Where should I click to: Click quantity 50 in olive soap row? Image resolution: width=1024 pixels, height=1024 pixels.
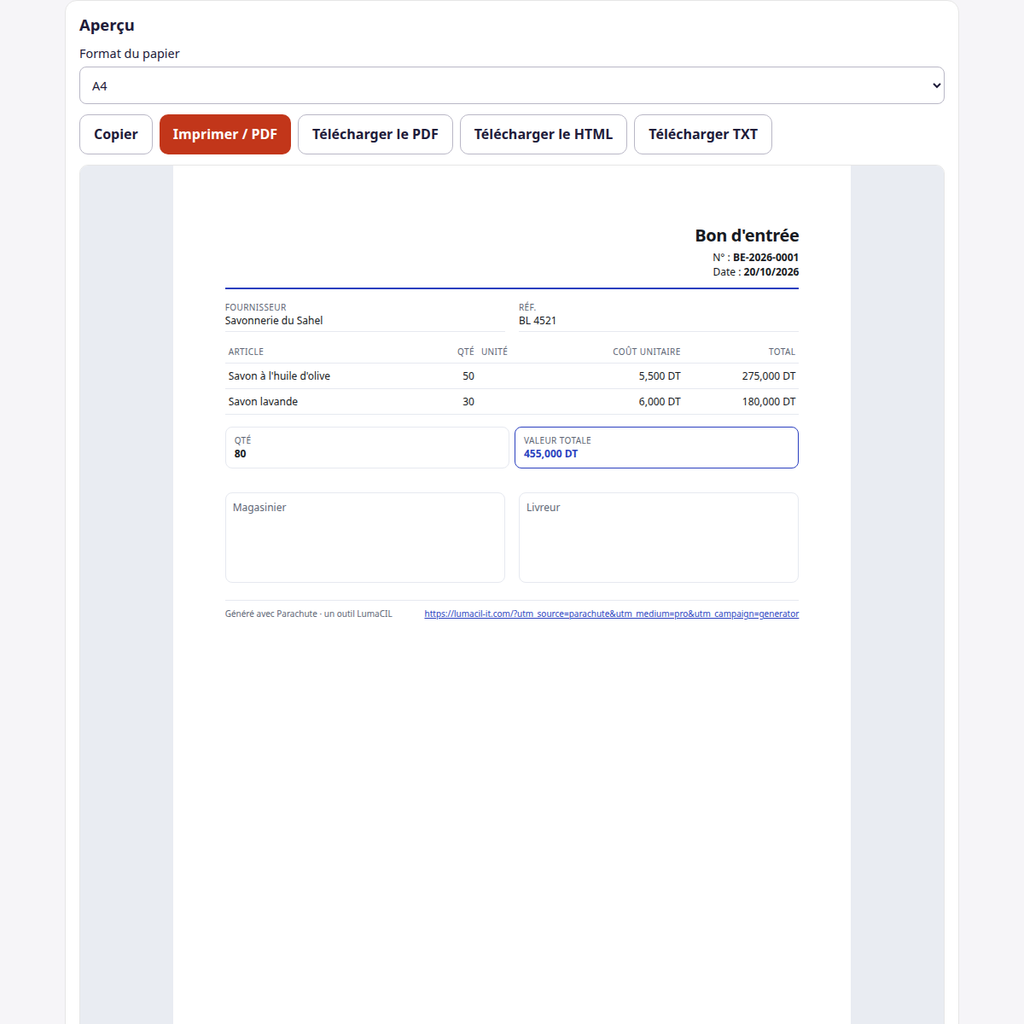[x=468, y=376]
